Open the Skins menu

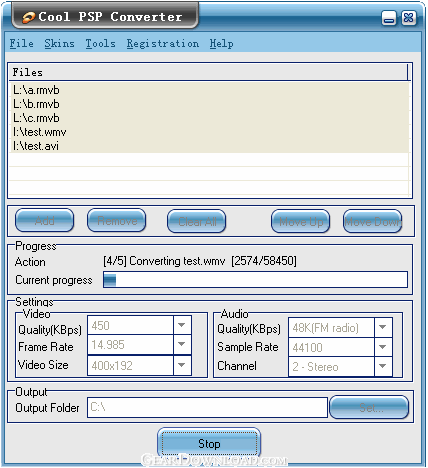point(59,44)
